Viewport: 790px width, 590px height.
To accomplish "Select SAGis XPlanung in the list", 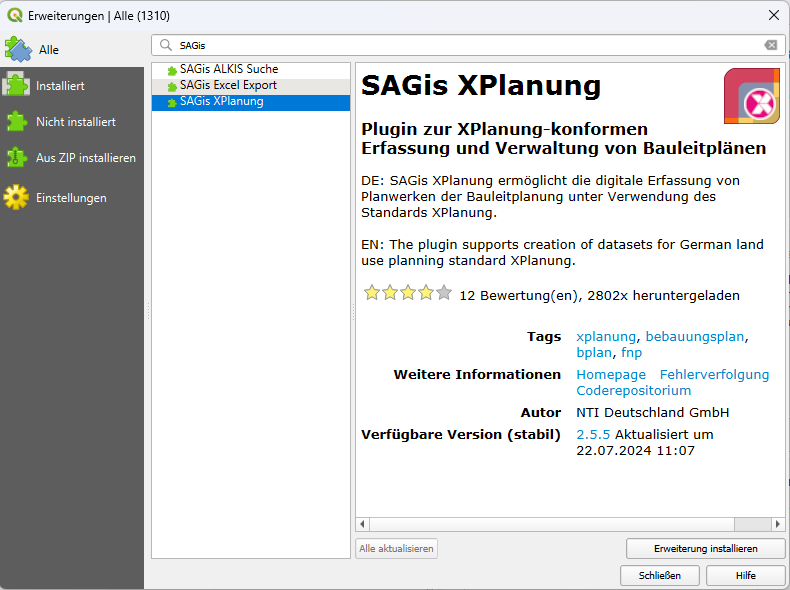I will 251,101.
